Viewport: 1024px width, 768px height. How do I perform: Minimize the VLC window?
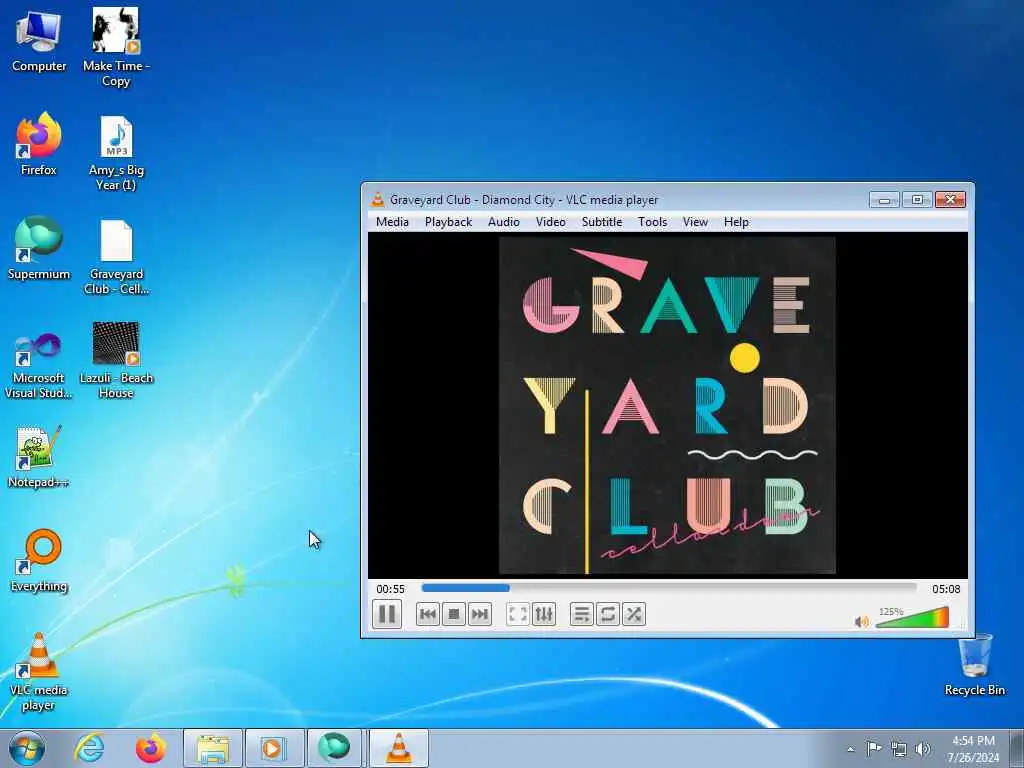(x=884, y=200)
